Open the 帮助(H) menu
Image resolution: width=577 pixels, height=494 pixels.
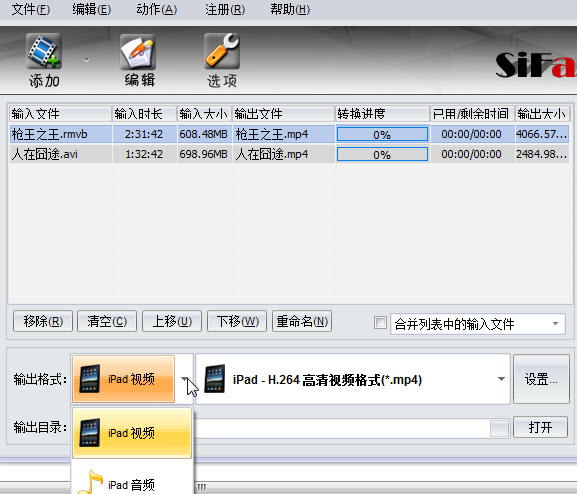[290, 10]
